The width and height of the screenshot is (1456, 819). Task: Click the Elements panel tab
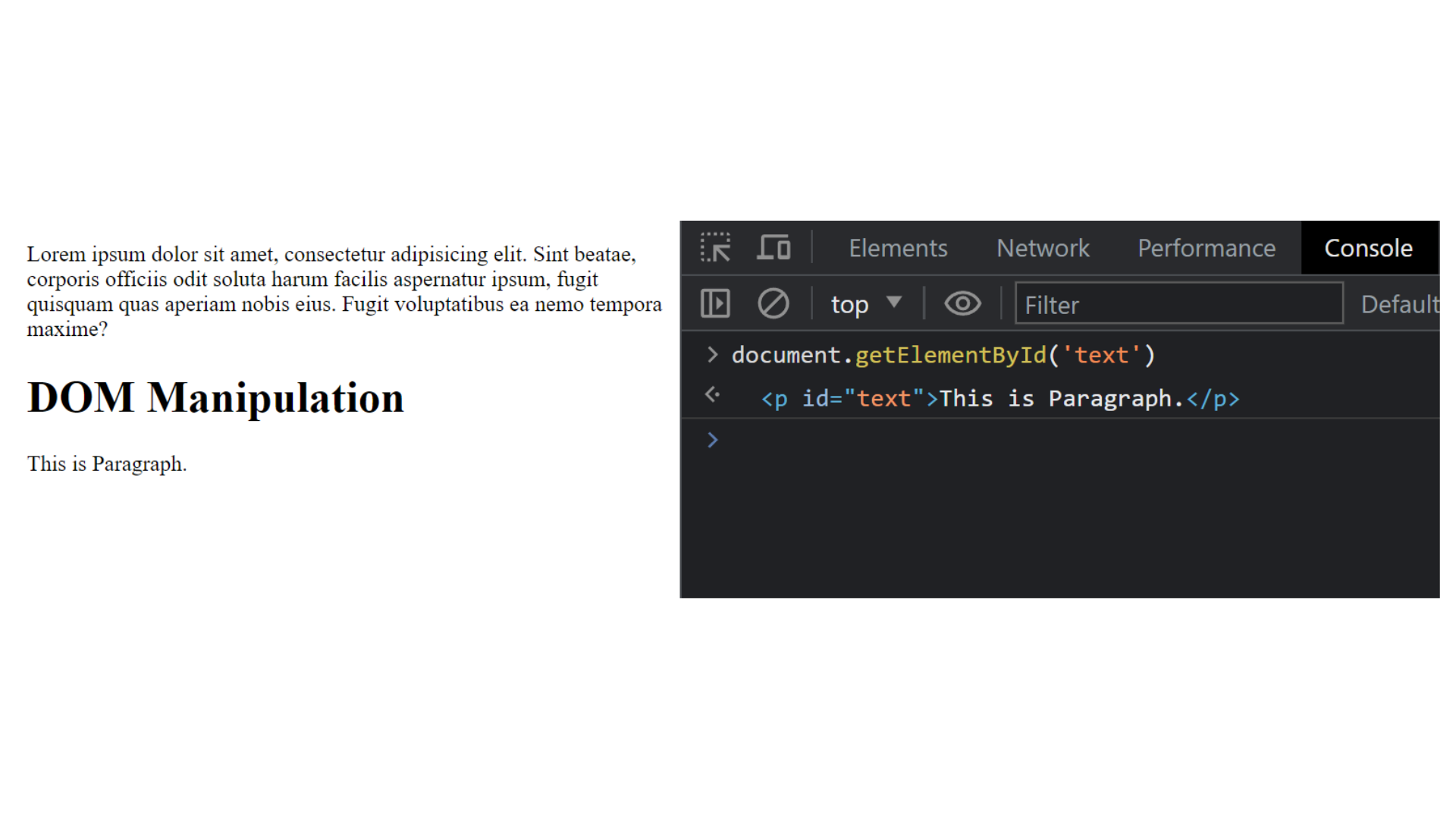coord(896,248)
